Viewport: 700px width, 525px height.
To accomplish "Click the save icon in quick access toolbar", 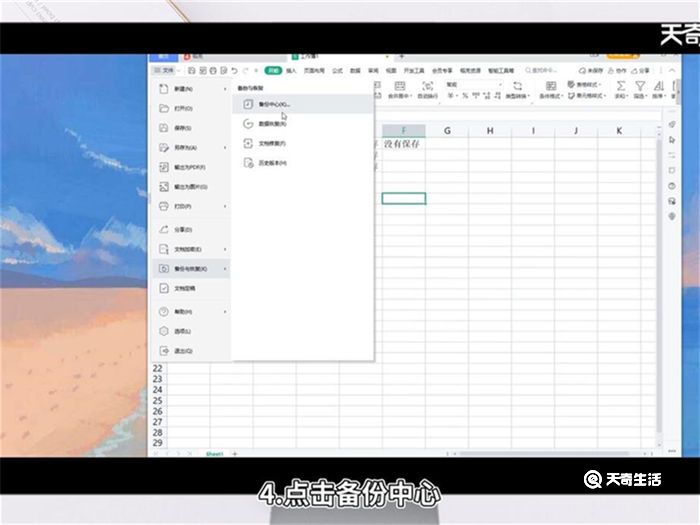I will 192,71.
